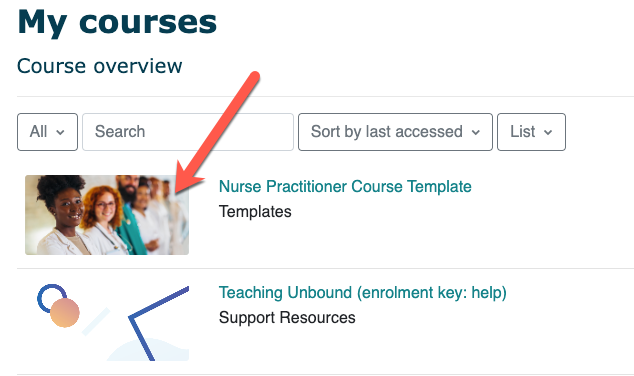Open the Teaching Unbound course link
This screenshot has height=376, width=634.
point(363,292)
